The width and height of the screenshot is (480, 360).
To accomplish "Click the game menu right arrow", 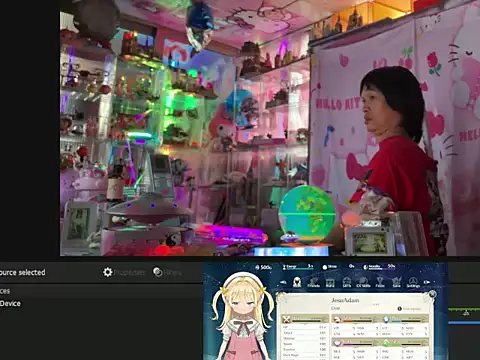I will [427, 282].
